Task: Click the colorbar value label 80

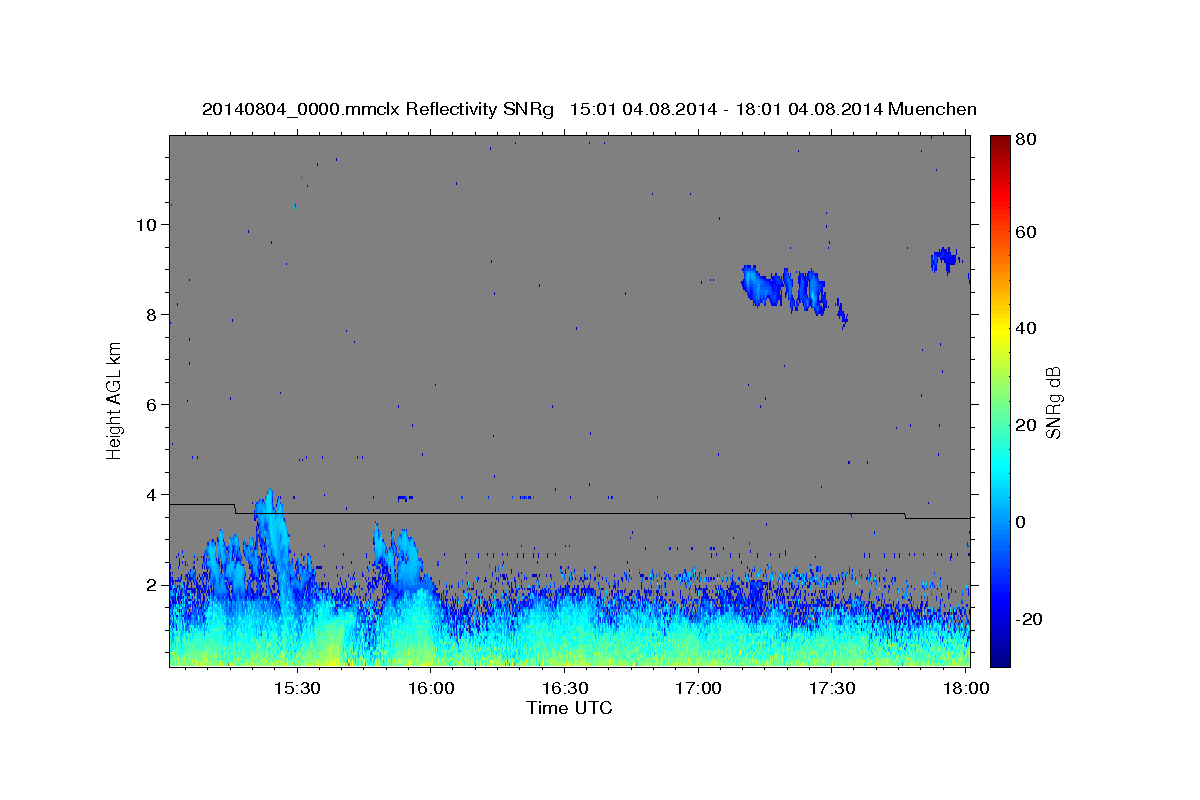Action: pos(1027,139)
